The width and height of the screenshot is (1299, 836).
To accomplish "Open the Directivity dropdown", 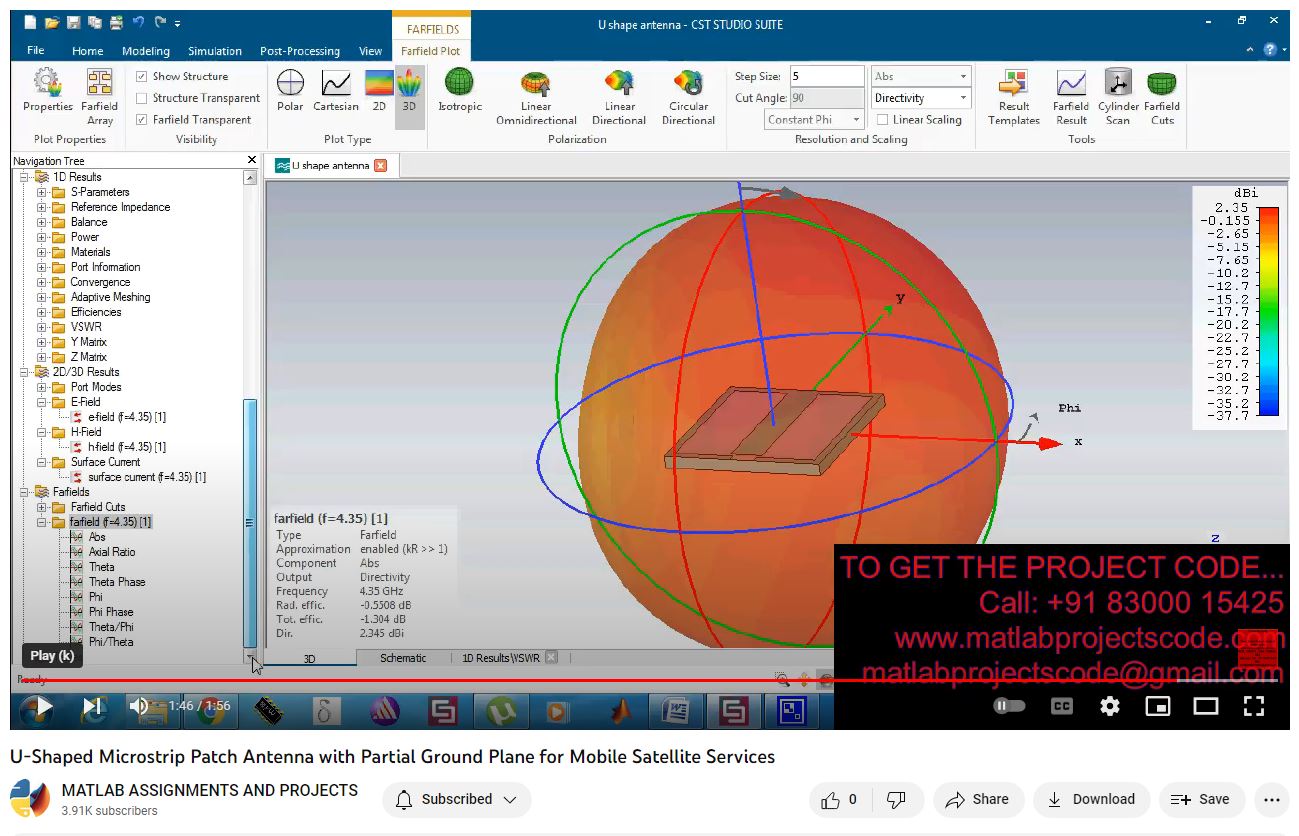I will click(x=920, y=98).
